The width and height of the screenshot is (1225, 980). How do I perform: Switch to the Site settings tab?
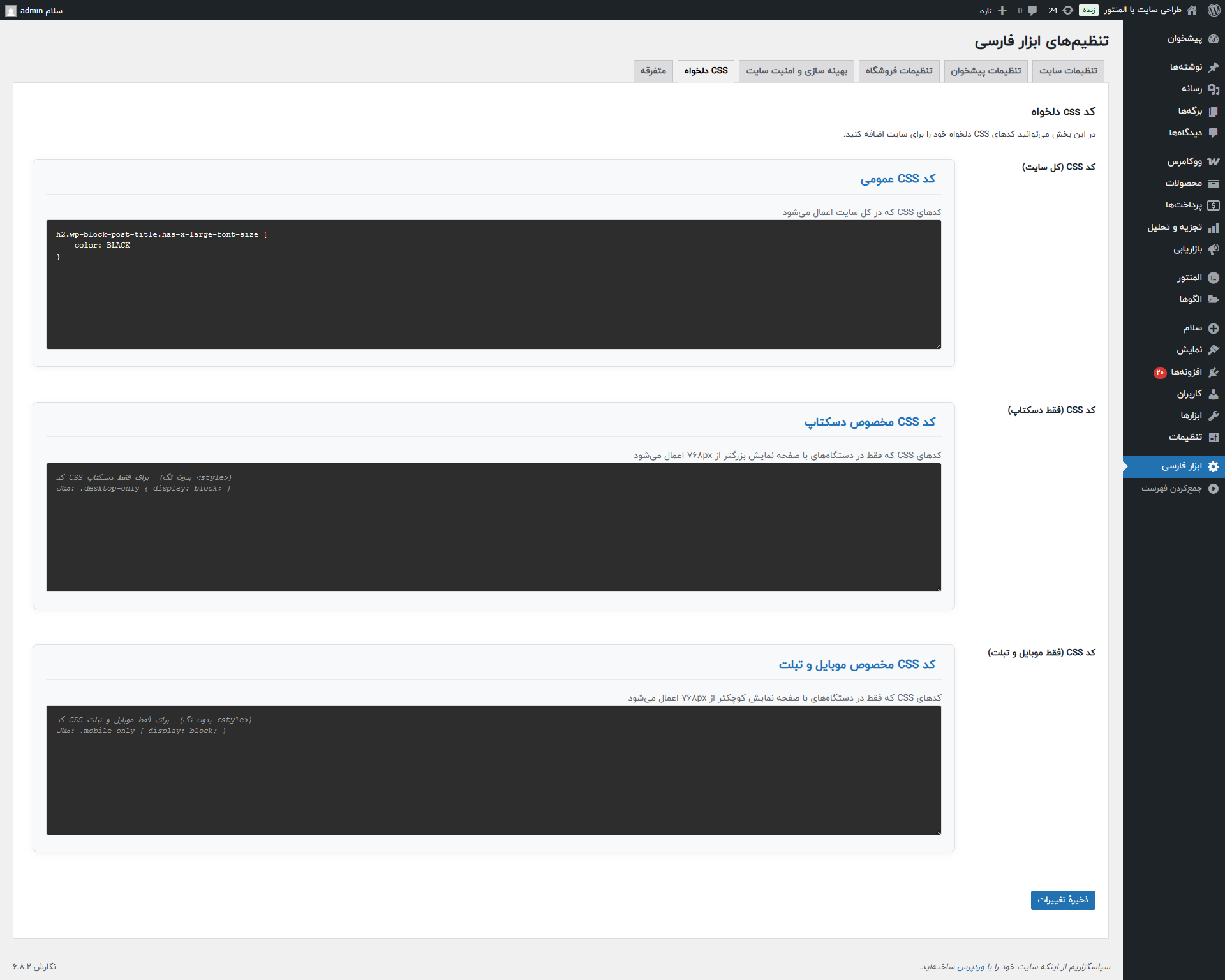[1068, 71]
